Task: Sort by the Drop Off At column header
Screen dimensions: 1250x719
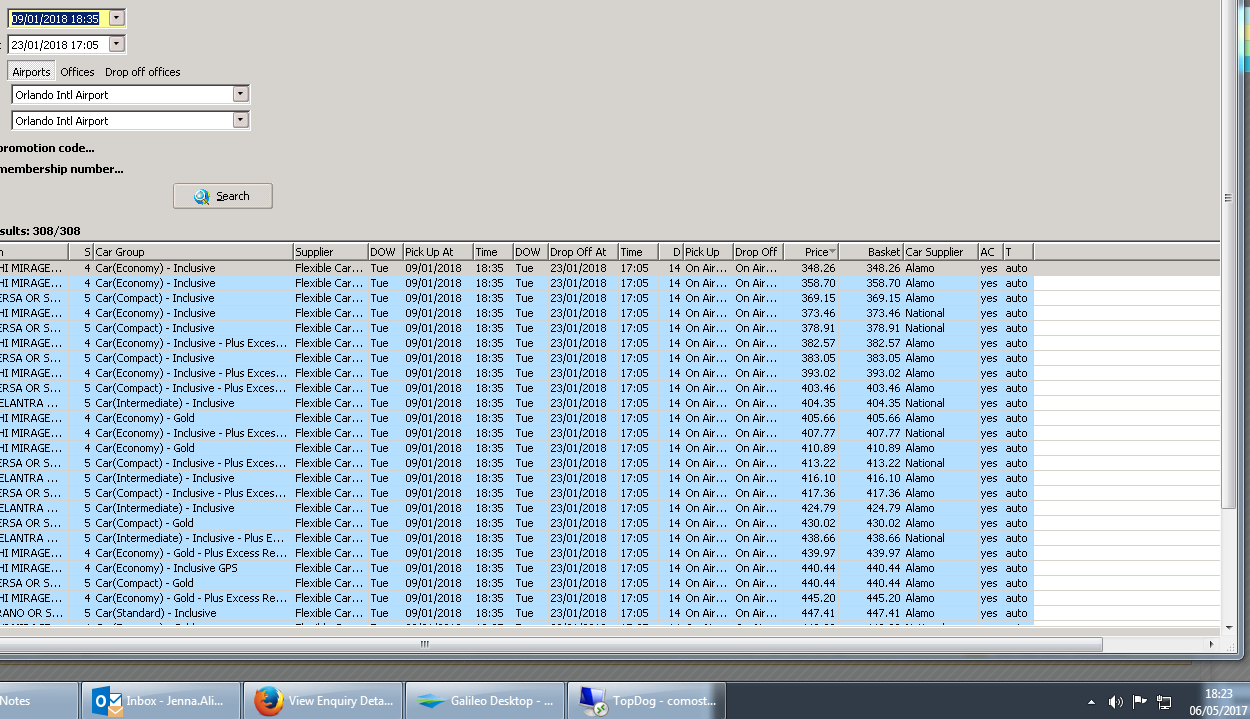Action: (582, 252)
